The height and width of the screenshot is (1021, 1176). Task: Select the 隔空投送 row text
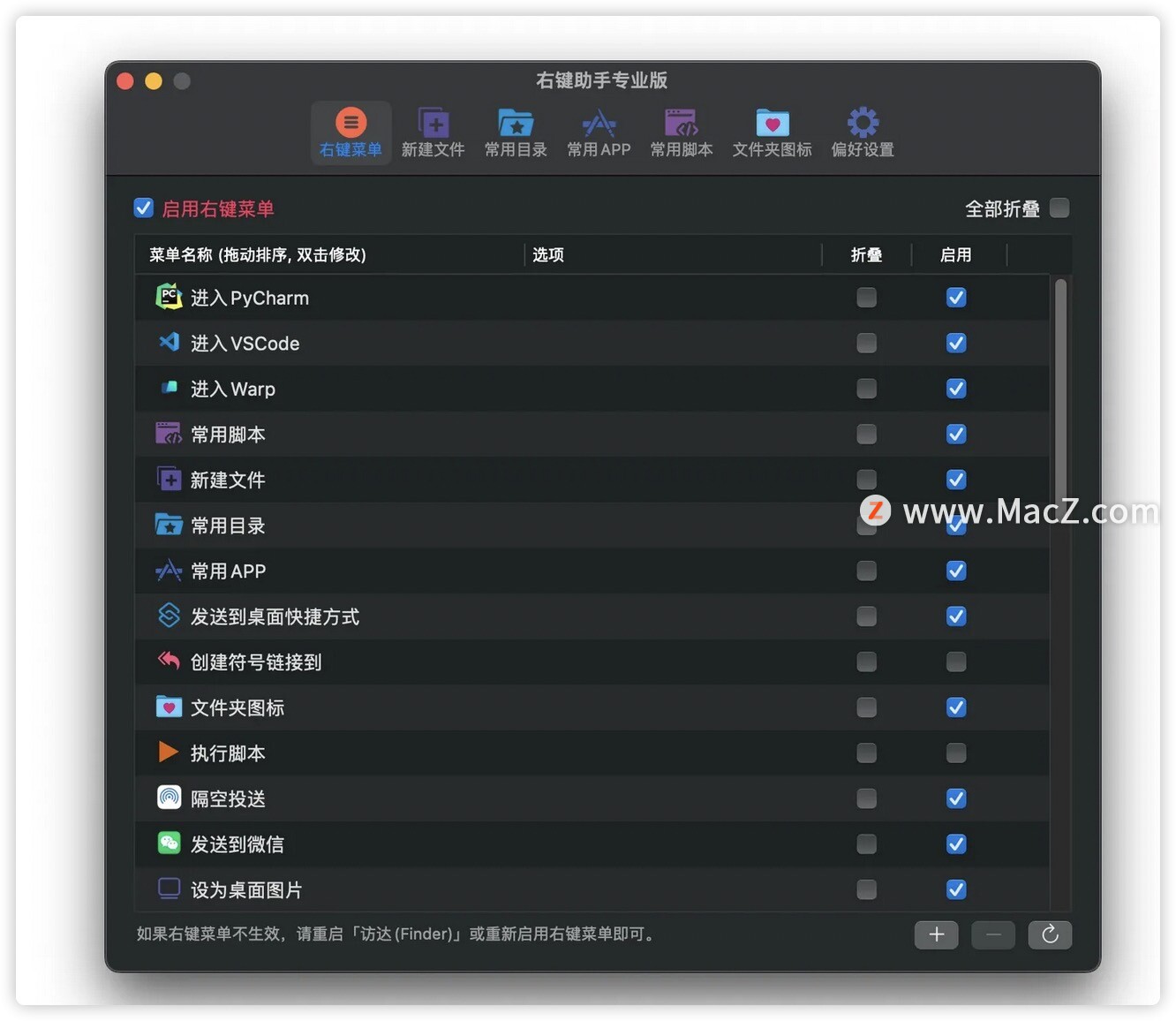228,799
